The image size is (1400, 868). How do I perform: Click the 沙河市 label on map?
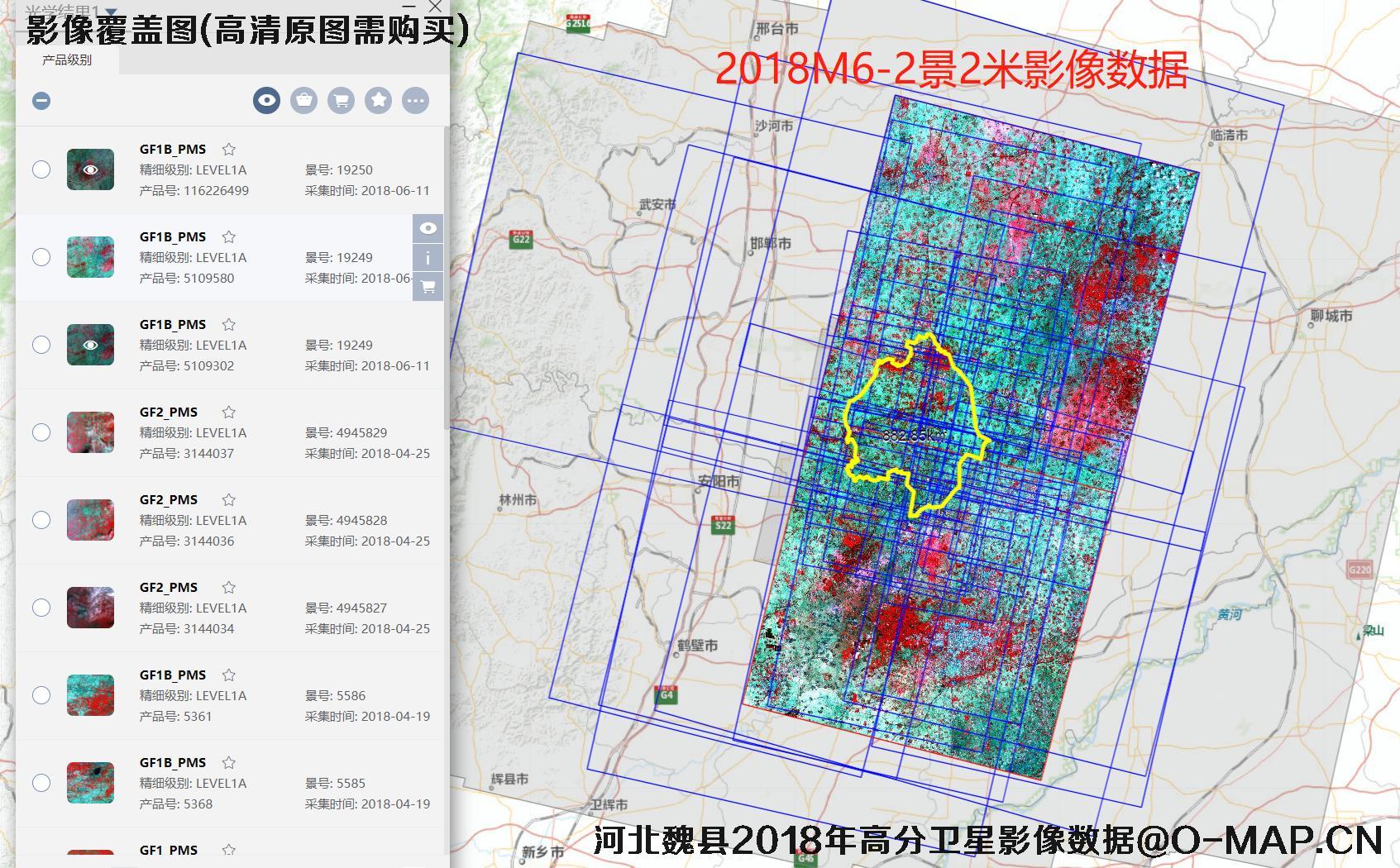pos(773,126)
